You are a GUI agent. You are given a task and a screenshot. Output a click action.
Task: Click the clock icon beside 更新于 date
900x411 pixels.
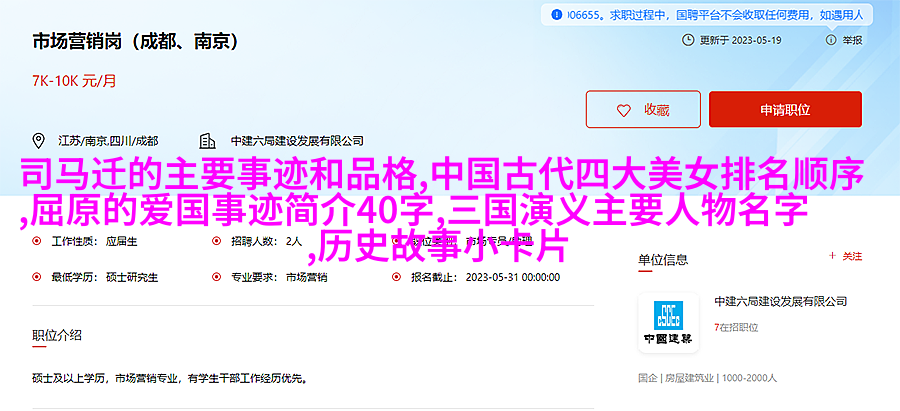[688, 40]
